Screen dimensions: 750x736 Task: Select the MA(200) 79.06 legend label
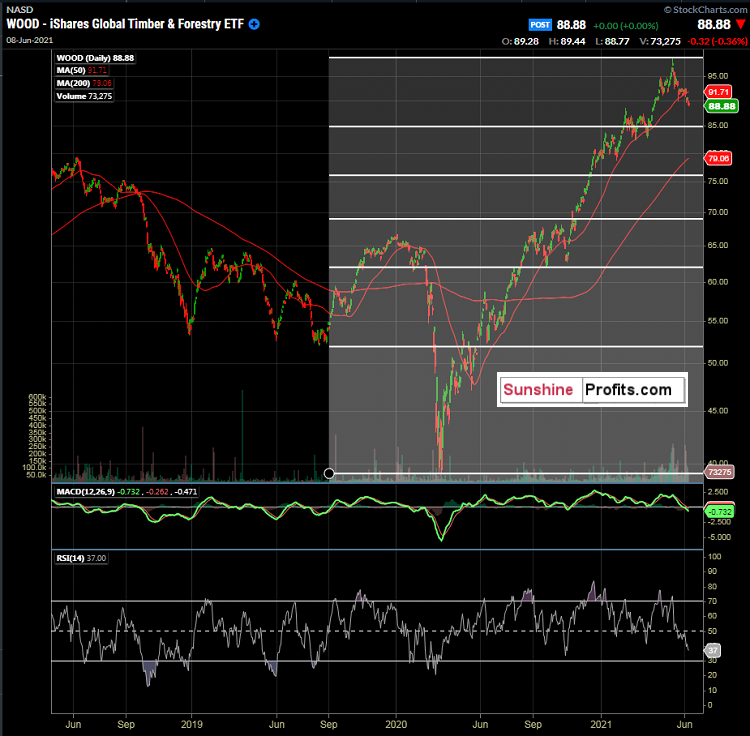(84, 83)
